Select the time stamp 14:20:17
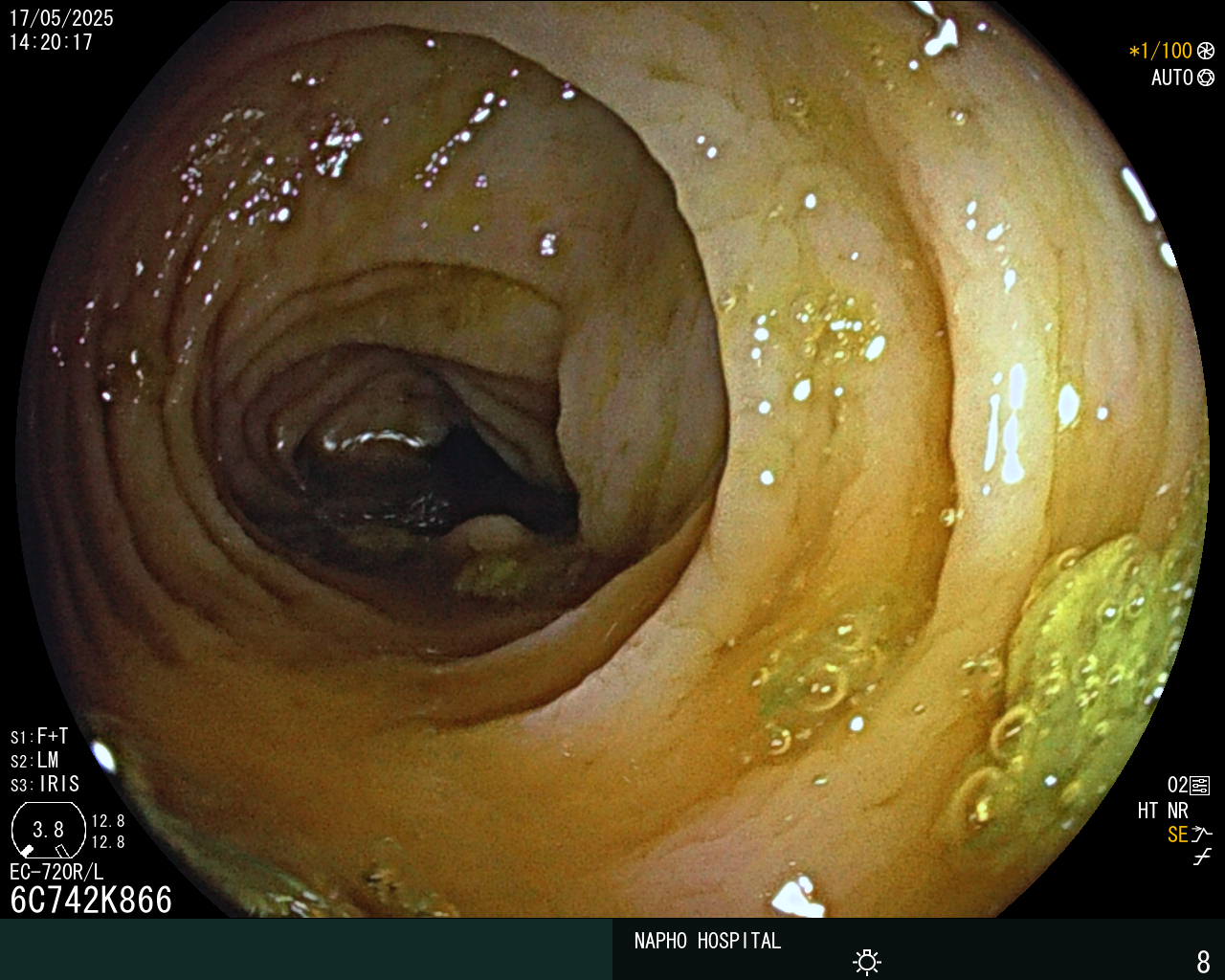This screenshot has height=980, width=1225. click(52, 42)
